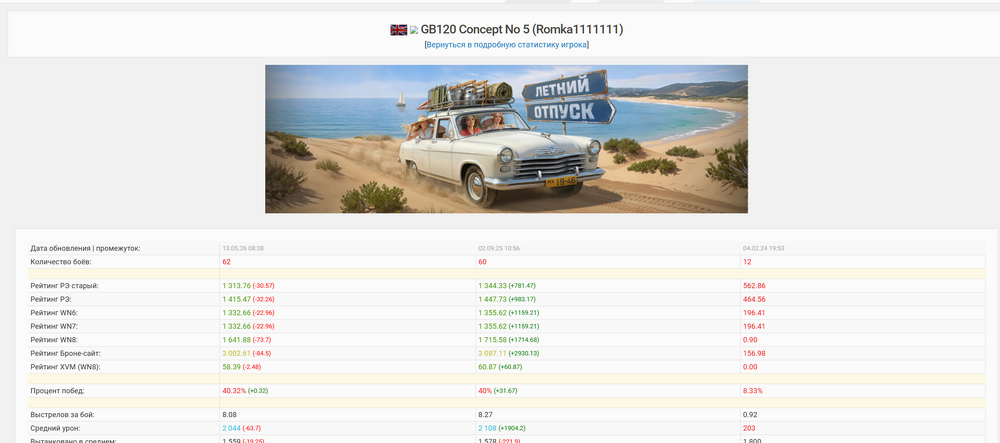The width and height of the screenshot is (1000, 443).
Task: Select the 'Рейтинг XVM (WN8):' row label
Action: tap(66, 367)
